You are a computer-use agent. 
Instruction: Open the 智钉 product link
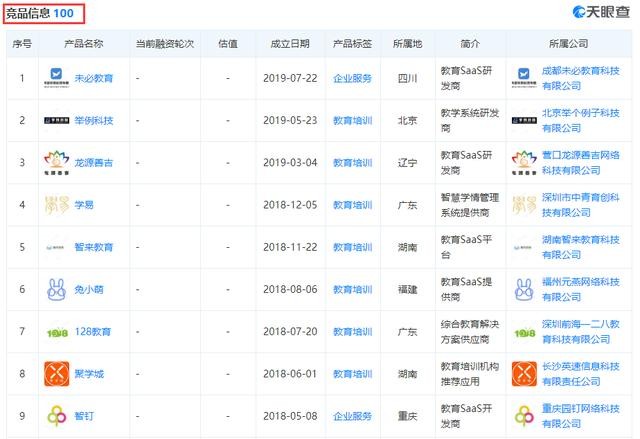[x=84, y=416]
